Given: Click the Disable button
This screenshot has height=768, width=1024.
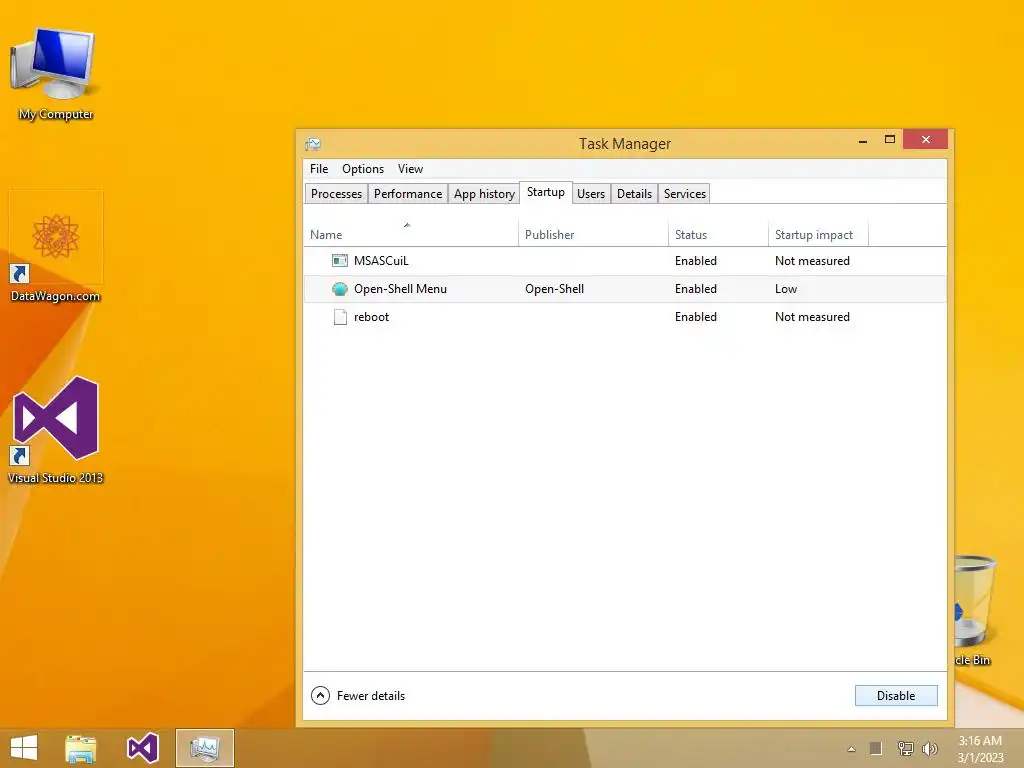Looking at the screenshot, I should [x=896, y=696].
